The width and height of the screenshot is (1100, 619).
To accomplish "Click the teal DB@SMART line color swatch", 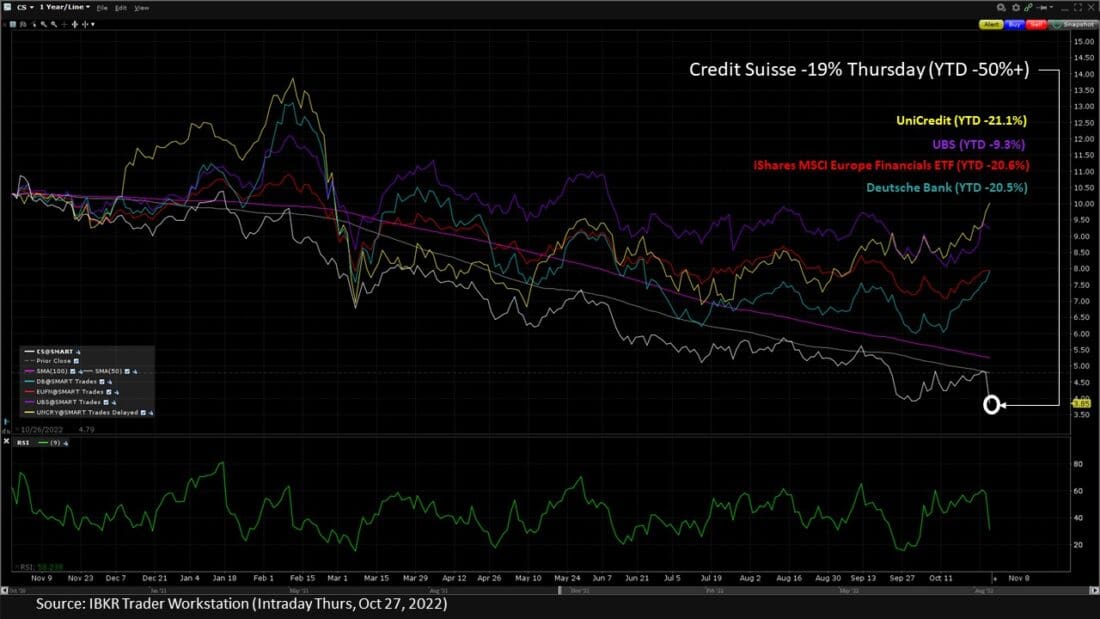I will tap(29, 382).
